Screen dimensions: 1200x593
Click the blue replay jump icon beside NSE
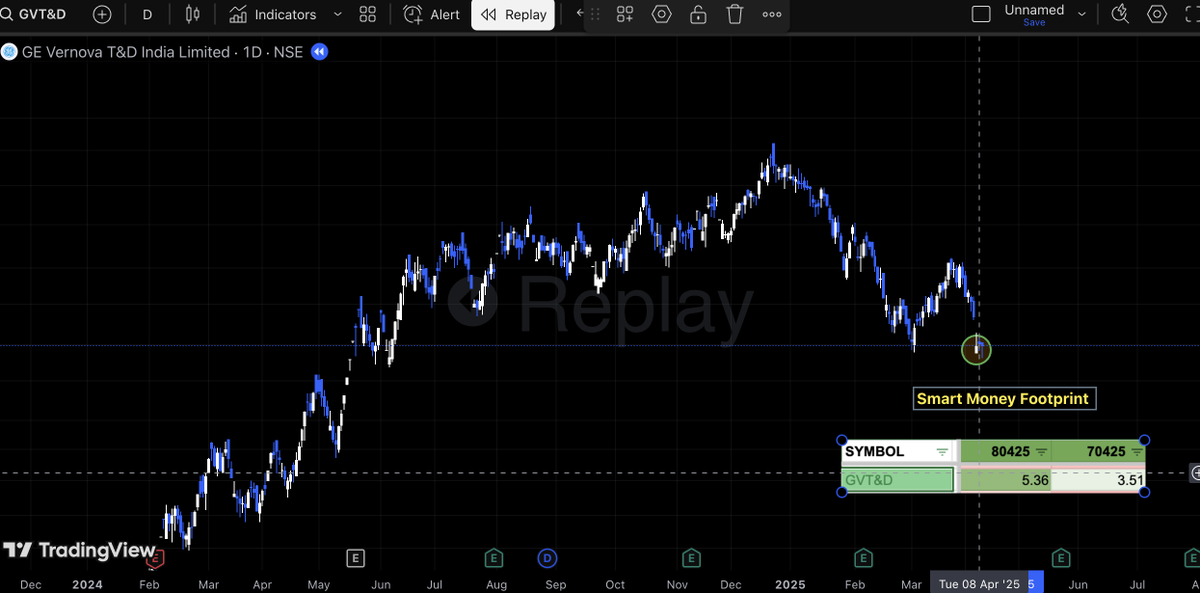(x=319, y=52)
